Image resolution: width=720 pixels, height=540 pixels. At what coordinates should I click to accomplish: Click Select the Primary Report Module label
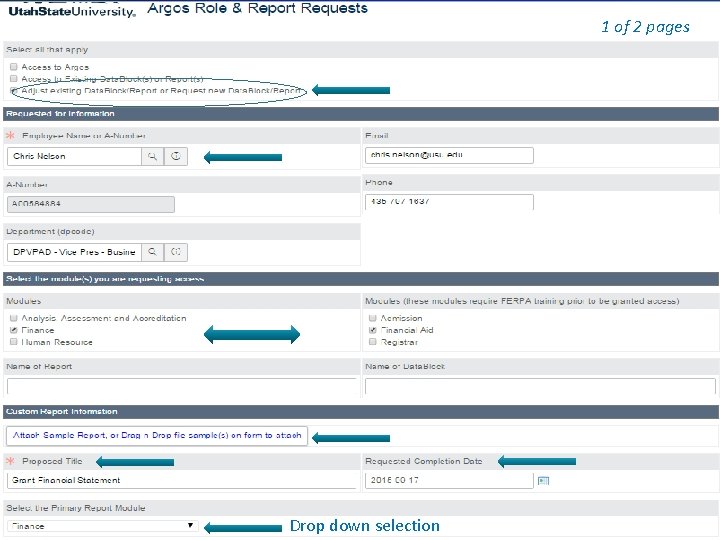pyautogui.click(x=76, y=508)
